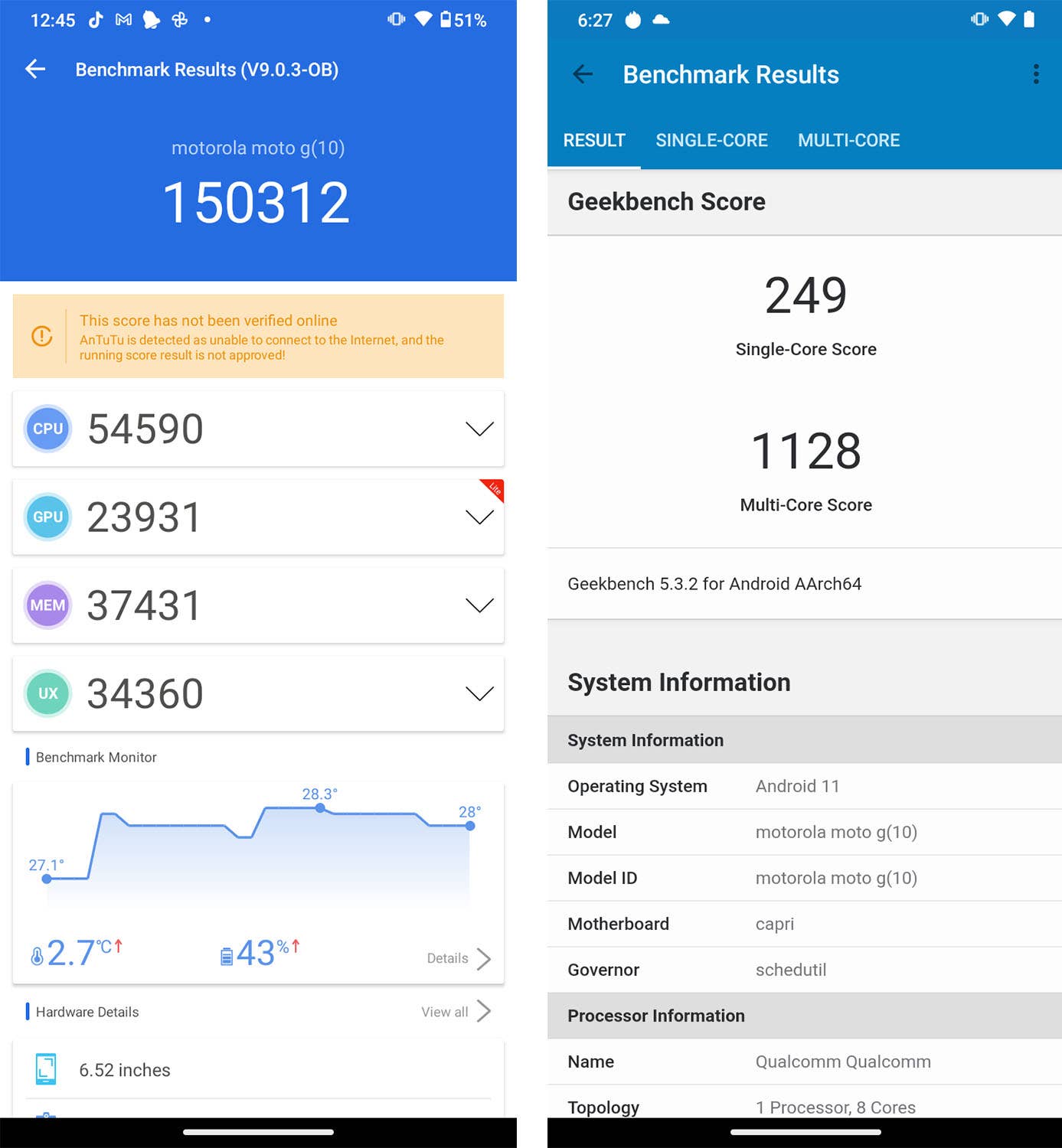Tap the 6.52 inches display entry
1062x1148 pixels.
coord(125,1070)
